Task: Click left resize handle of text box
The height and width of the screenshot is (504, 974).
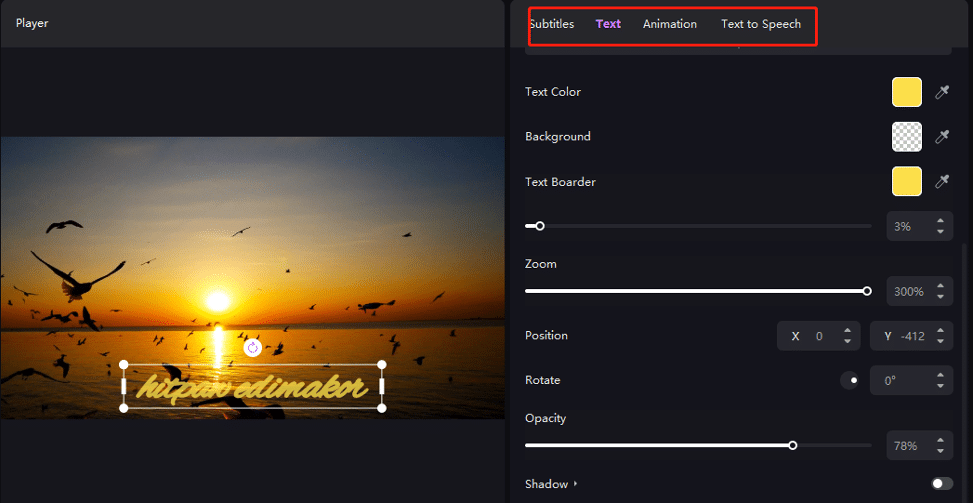Action: coord(124,386)
